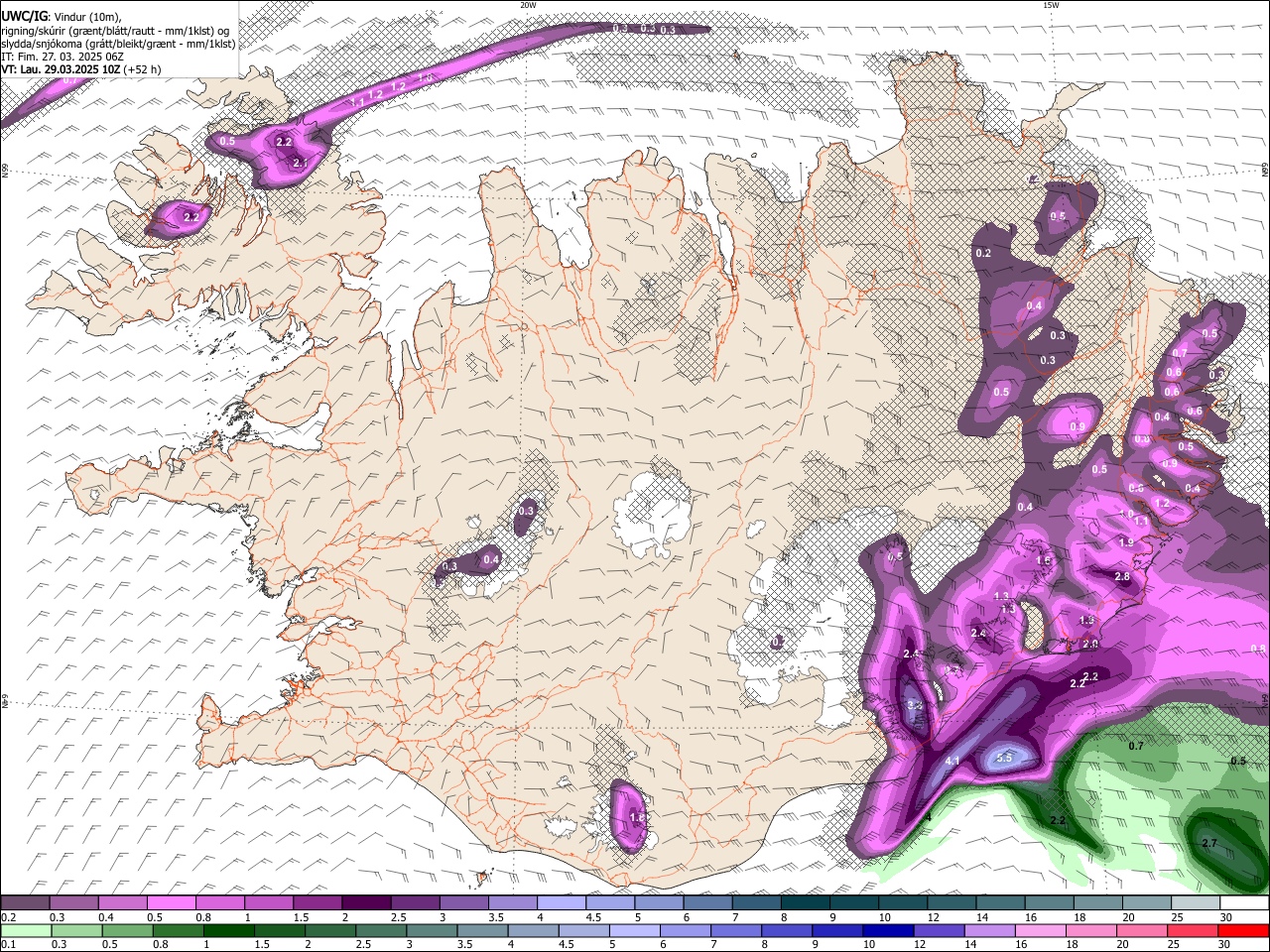Screen dimensions: 1270x952
Task: Select bottom-row light pink swatch between 16 and 18
Action: point(1039,930)
